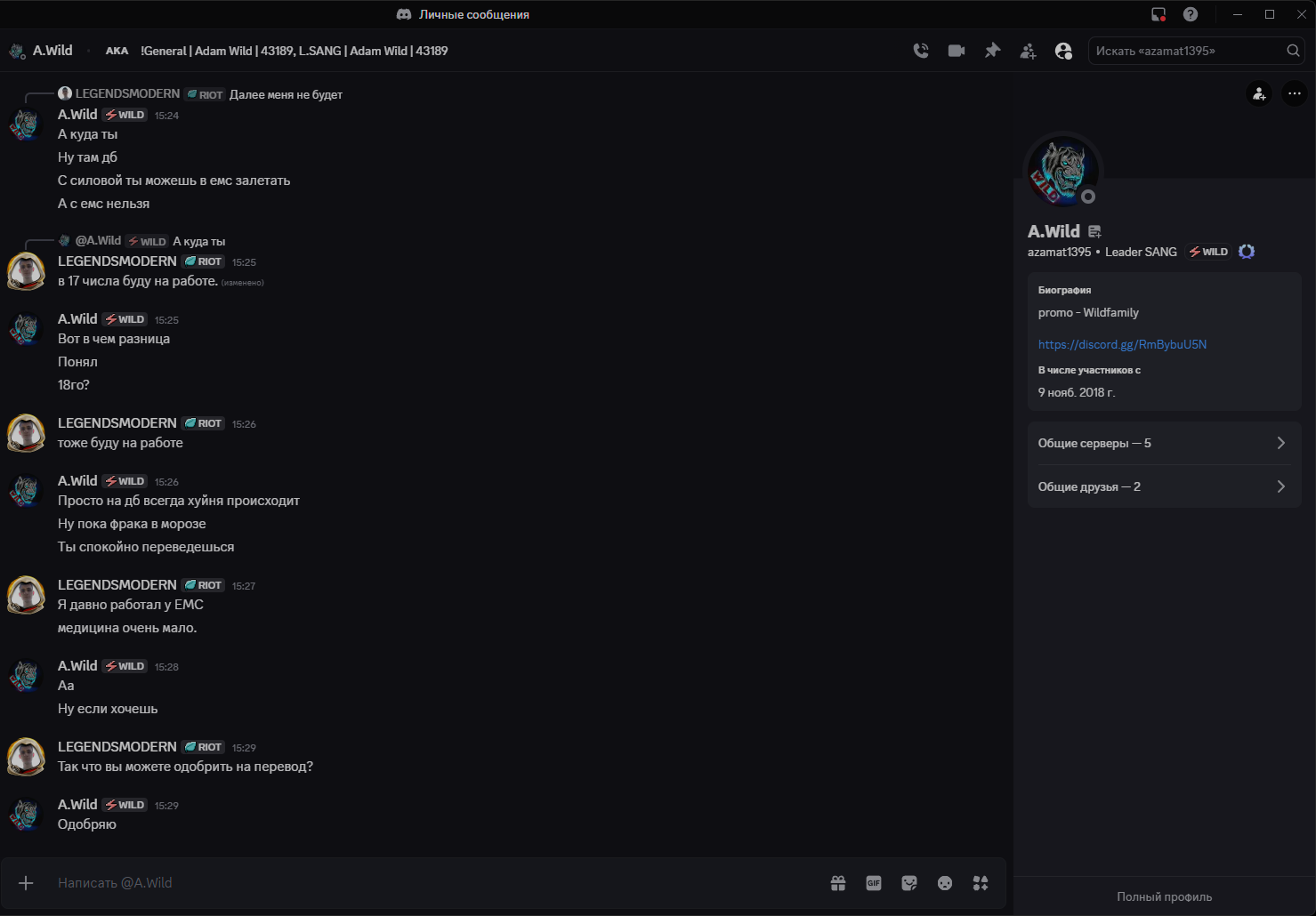1316x916 pixels.
Task: Focus the Искать «azamat1395» search field
Action: point(1188,51)
